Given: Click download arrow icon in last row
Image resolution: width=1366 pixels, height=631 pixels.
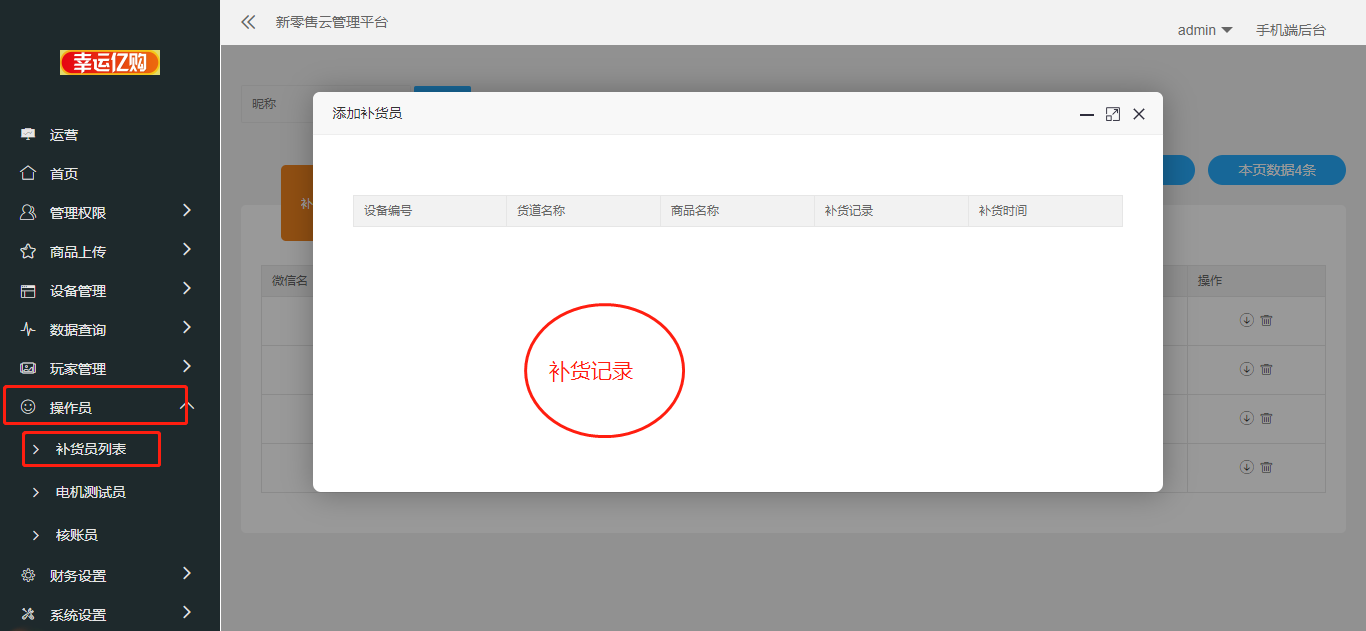Looking at the screenshot, I should click(1246, 467).
